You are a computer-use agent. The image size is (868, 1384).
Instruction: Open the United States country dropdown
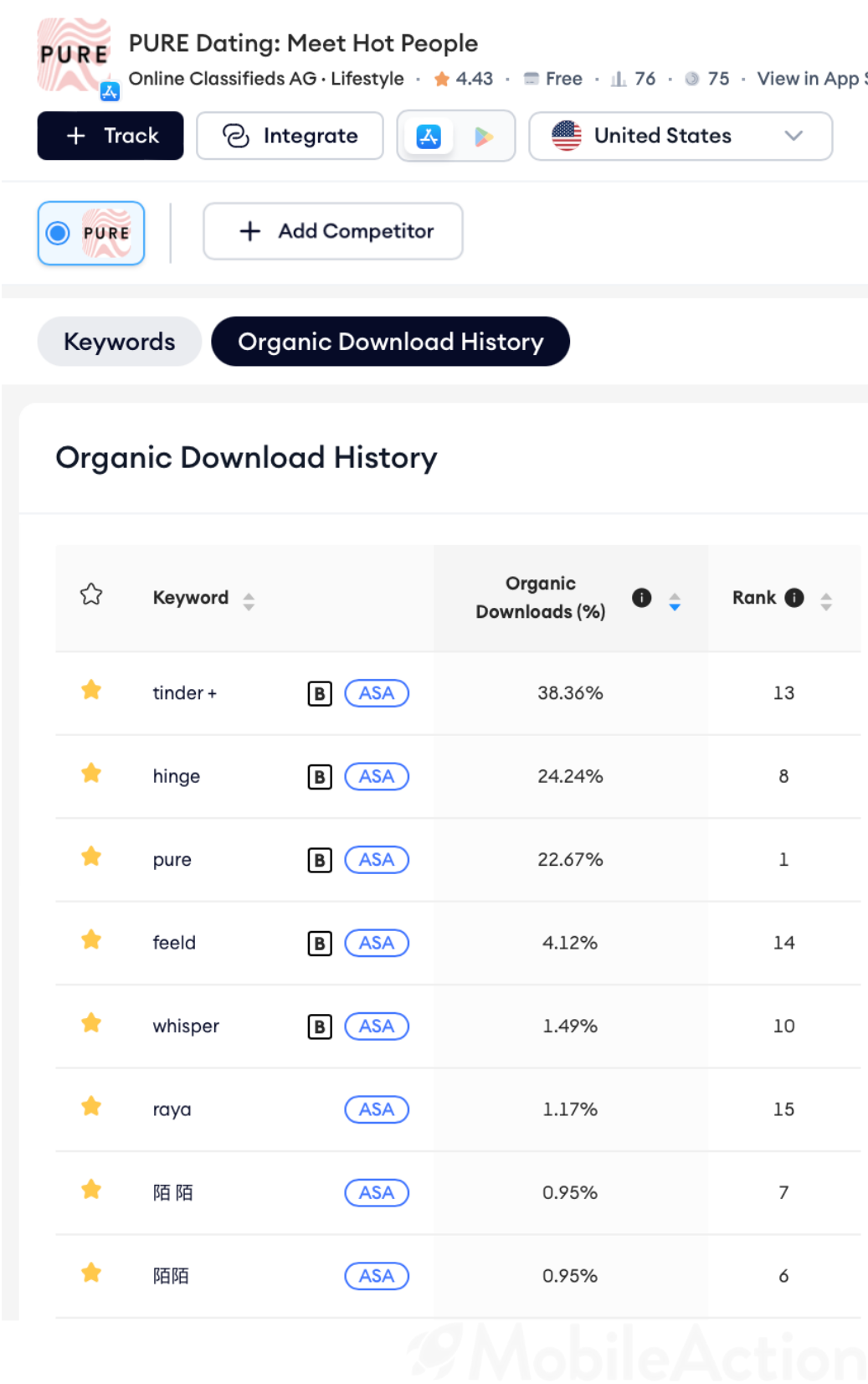click(681, 136)
